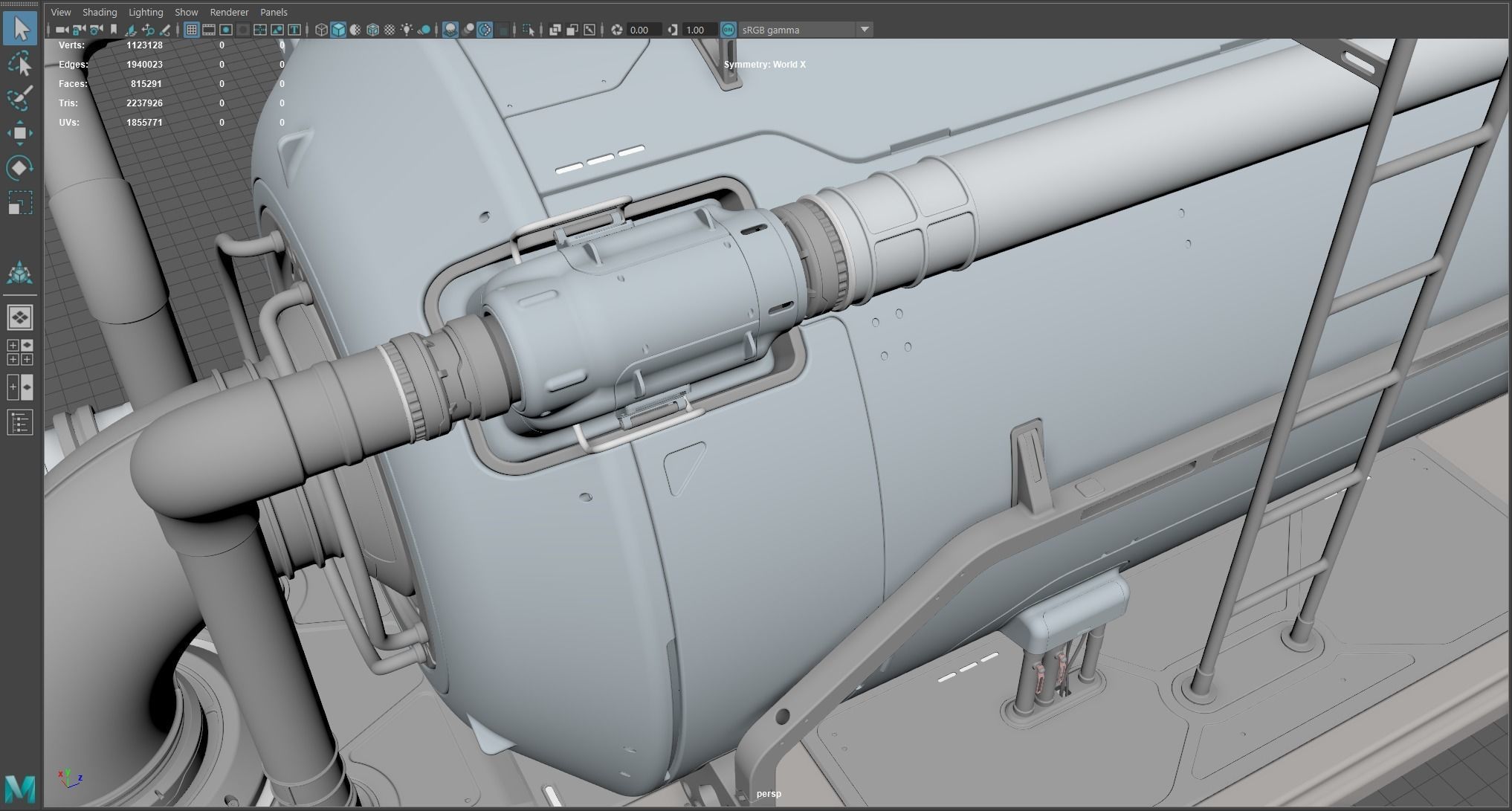Click the UVs count 1855771
The width and height of the screenshot is (1512, 811).
tap(144, 123)
